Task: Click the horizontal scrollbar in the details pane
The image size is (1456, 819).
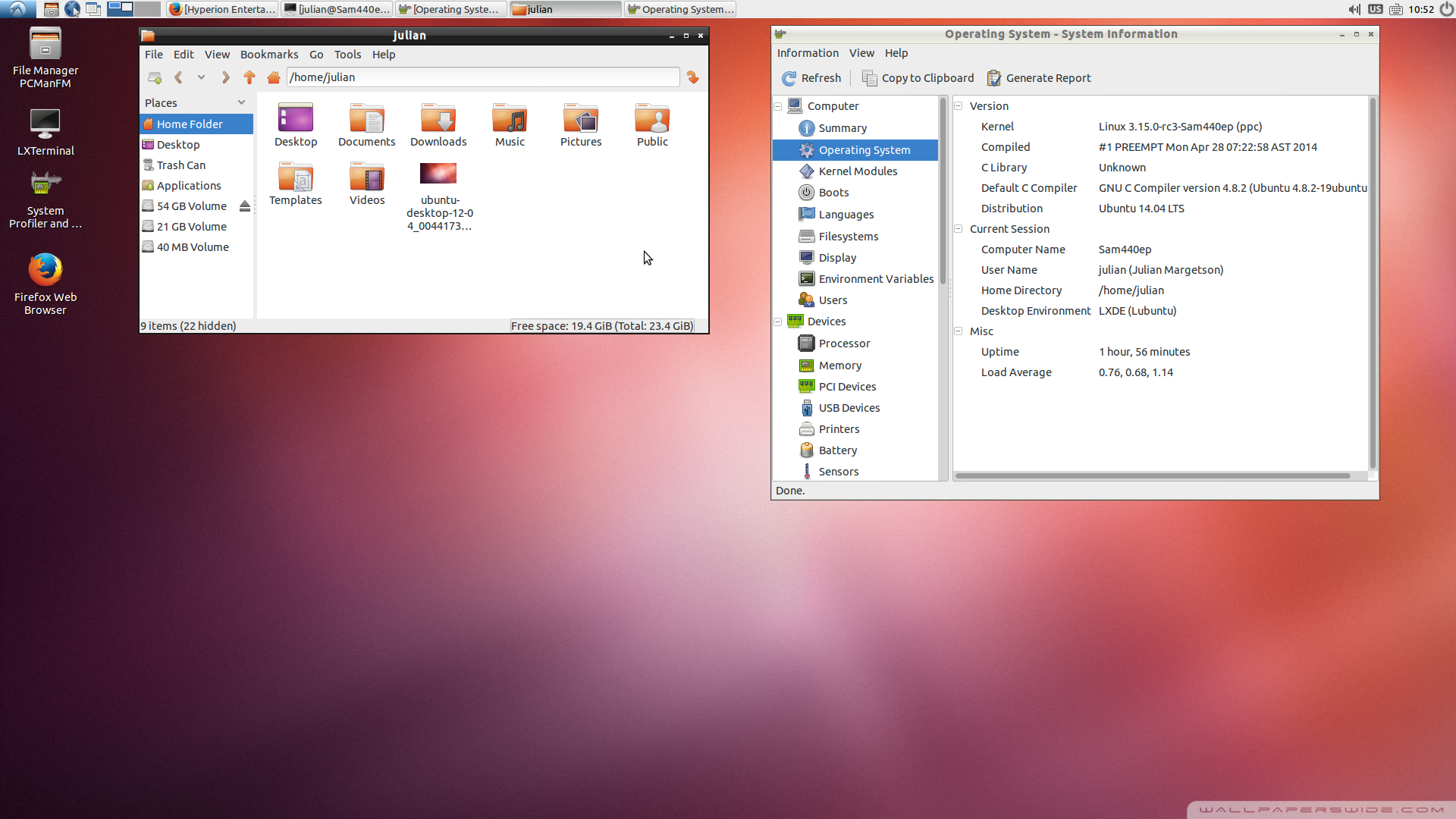Action: (1153, 476)
